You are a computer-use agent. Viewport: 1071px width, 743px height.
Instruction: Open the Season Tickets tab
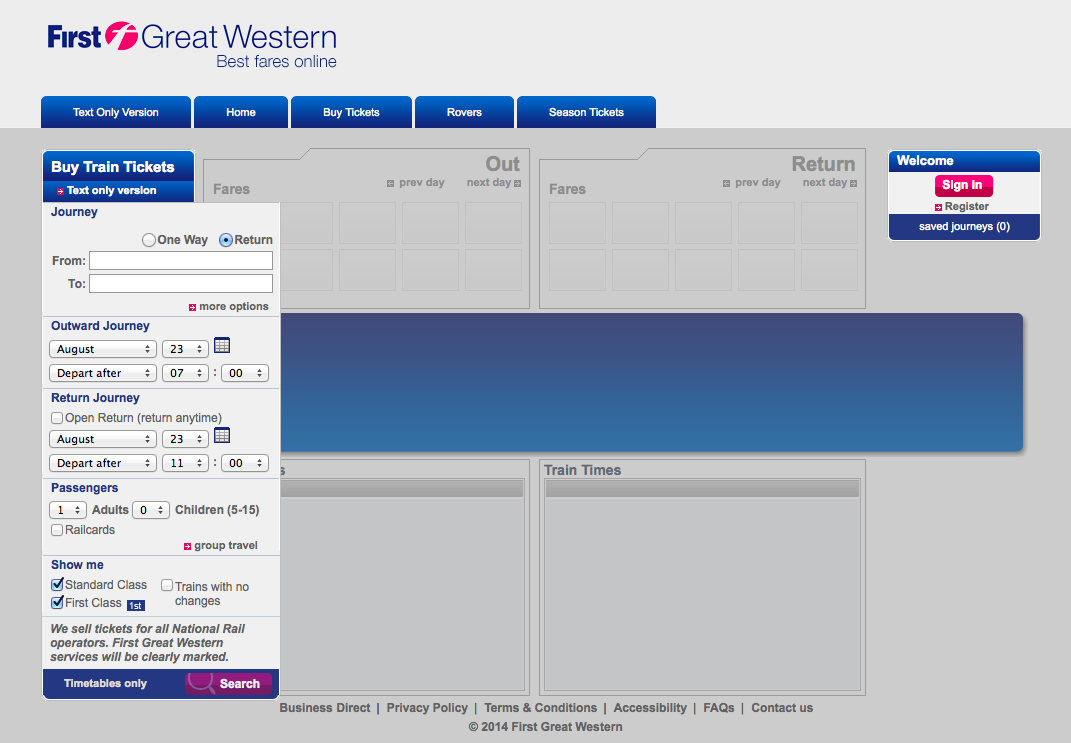coord(586,112)
